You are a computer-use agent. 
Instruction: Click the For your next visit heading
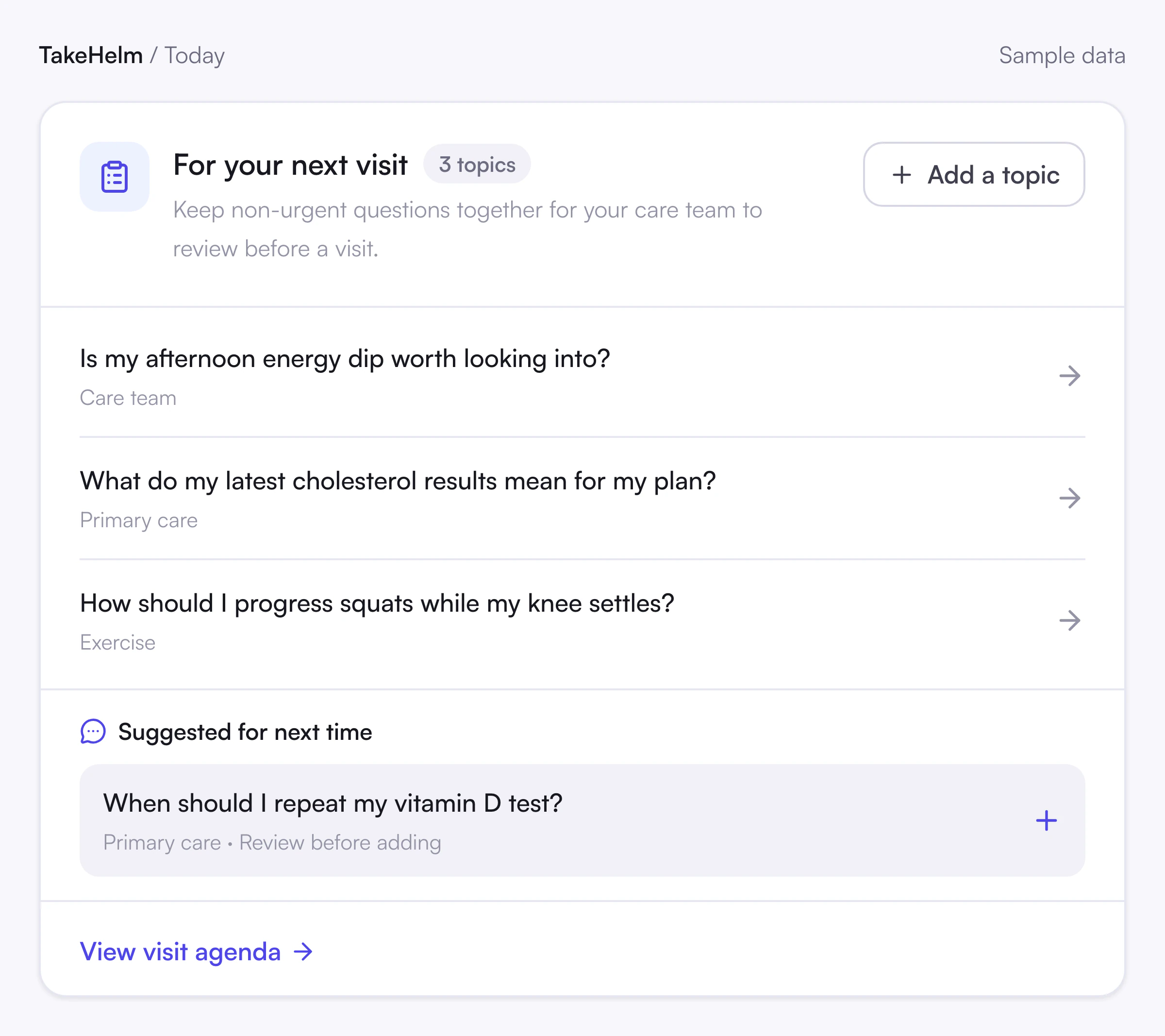click(290, 166)
